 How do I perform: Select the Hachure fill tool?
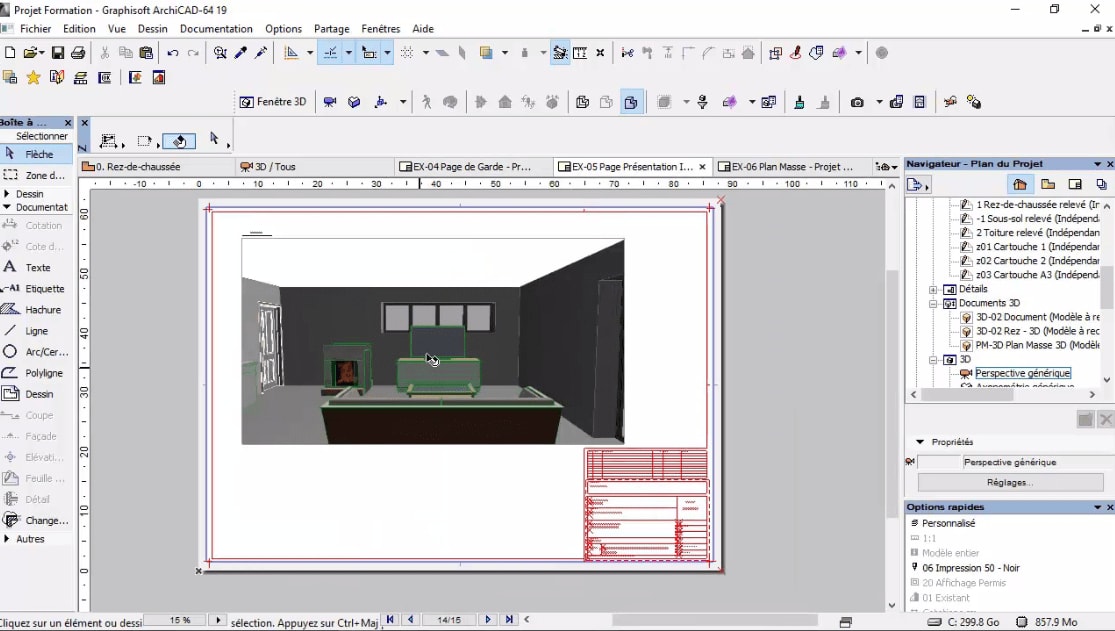point(36,309)
